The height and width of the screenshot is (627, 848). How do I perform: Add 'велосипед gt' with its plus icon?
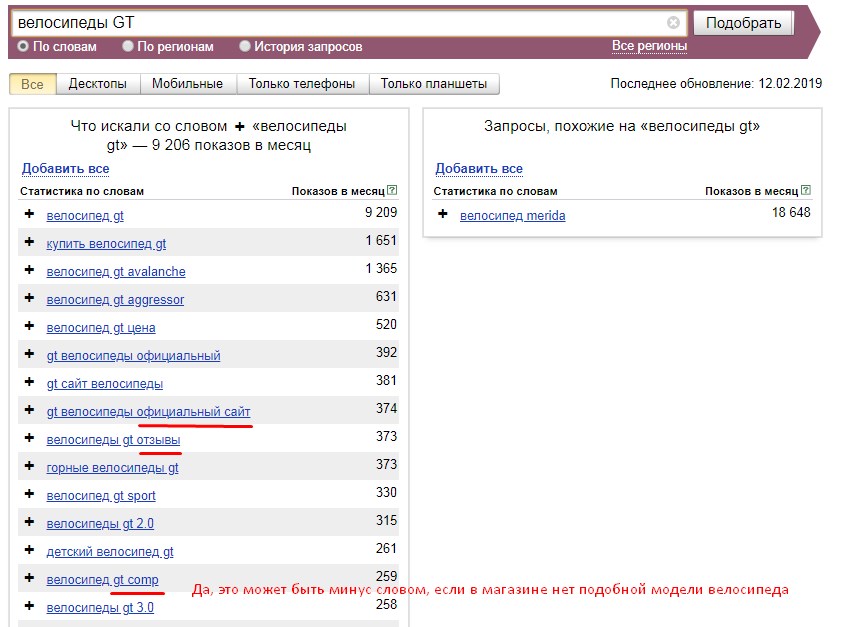29,214
